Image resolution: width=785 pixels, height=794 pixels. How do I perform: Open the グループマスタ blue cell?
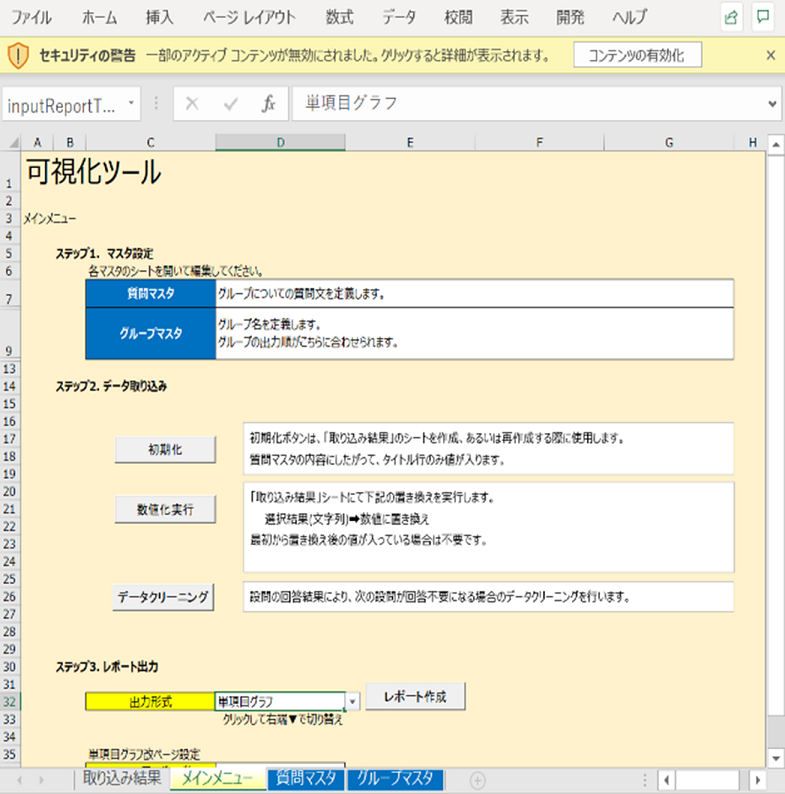150,333
